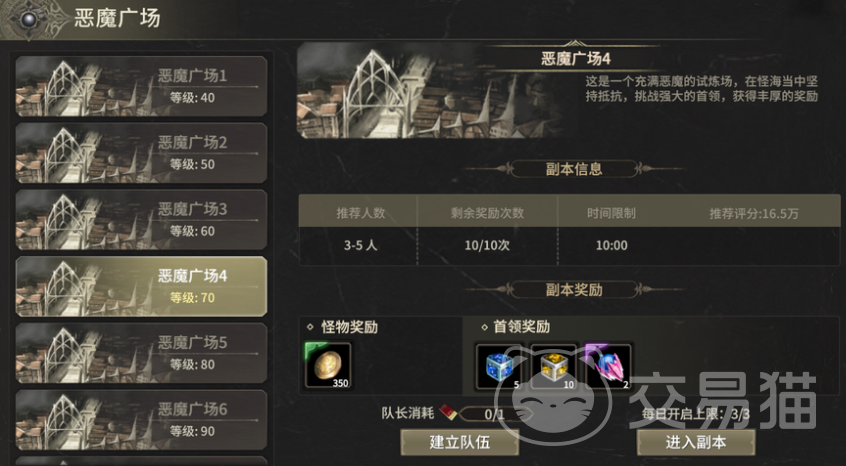The height and width of the screenshot is (466, 846).
Task: Choose 恶魔广场2 level 50 dungeon
Action: click(141, 153)
